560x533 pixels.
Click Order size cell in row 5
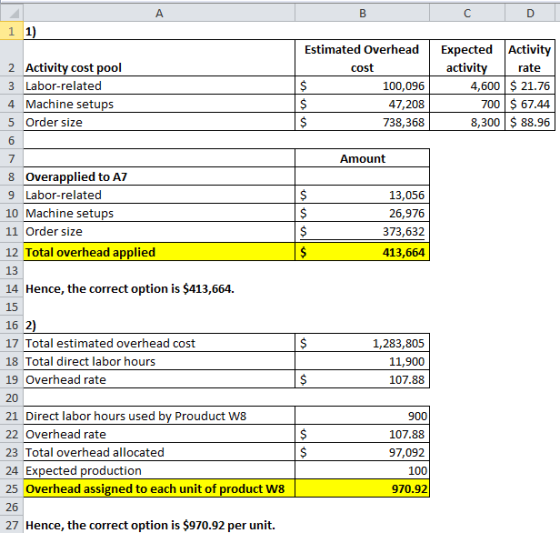pos(159,122)
